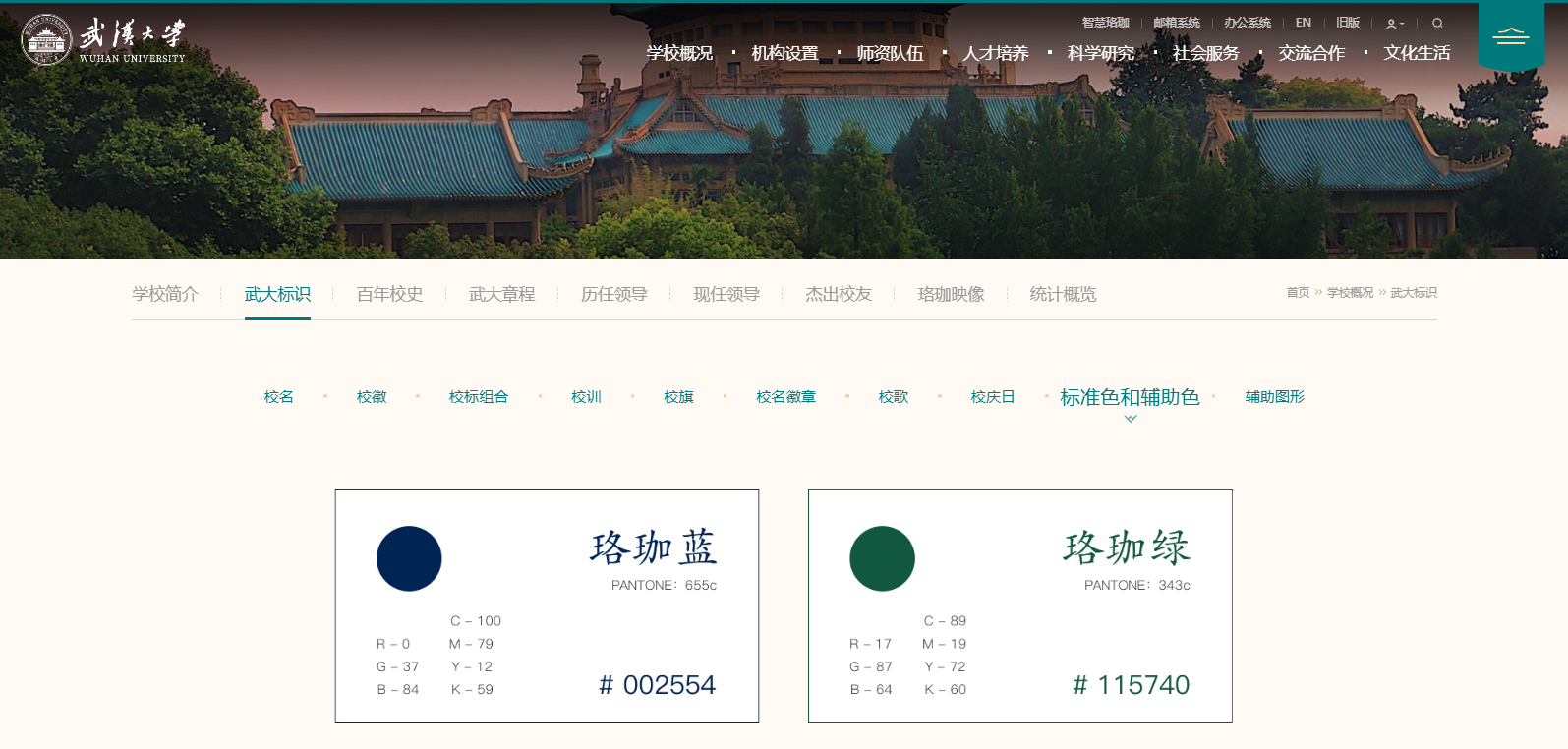Open 邮箱系统 mail system link

click(1177, 23)
